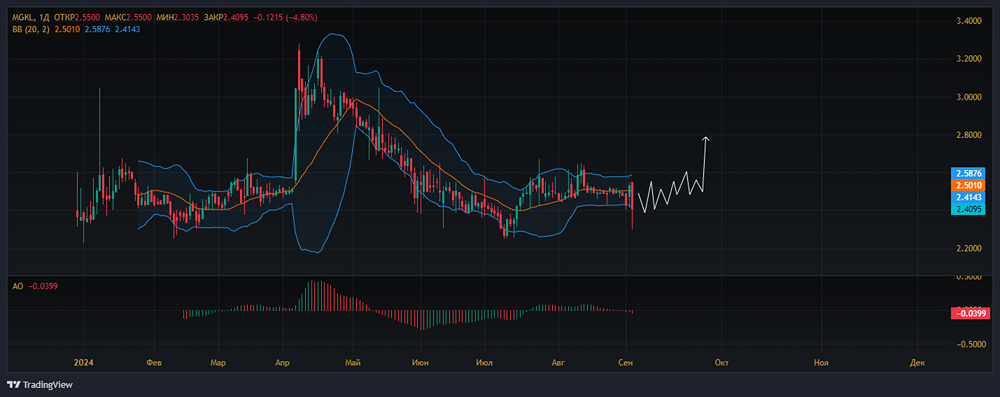Click the 2.2000 price axis label

968,248
